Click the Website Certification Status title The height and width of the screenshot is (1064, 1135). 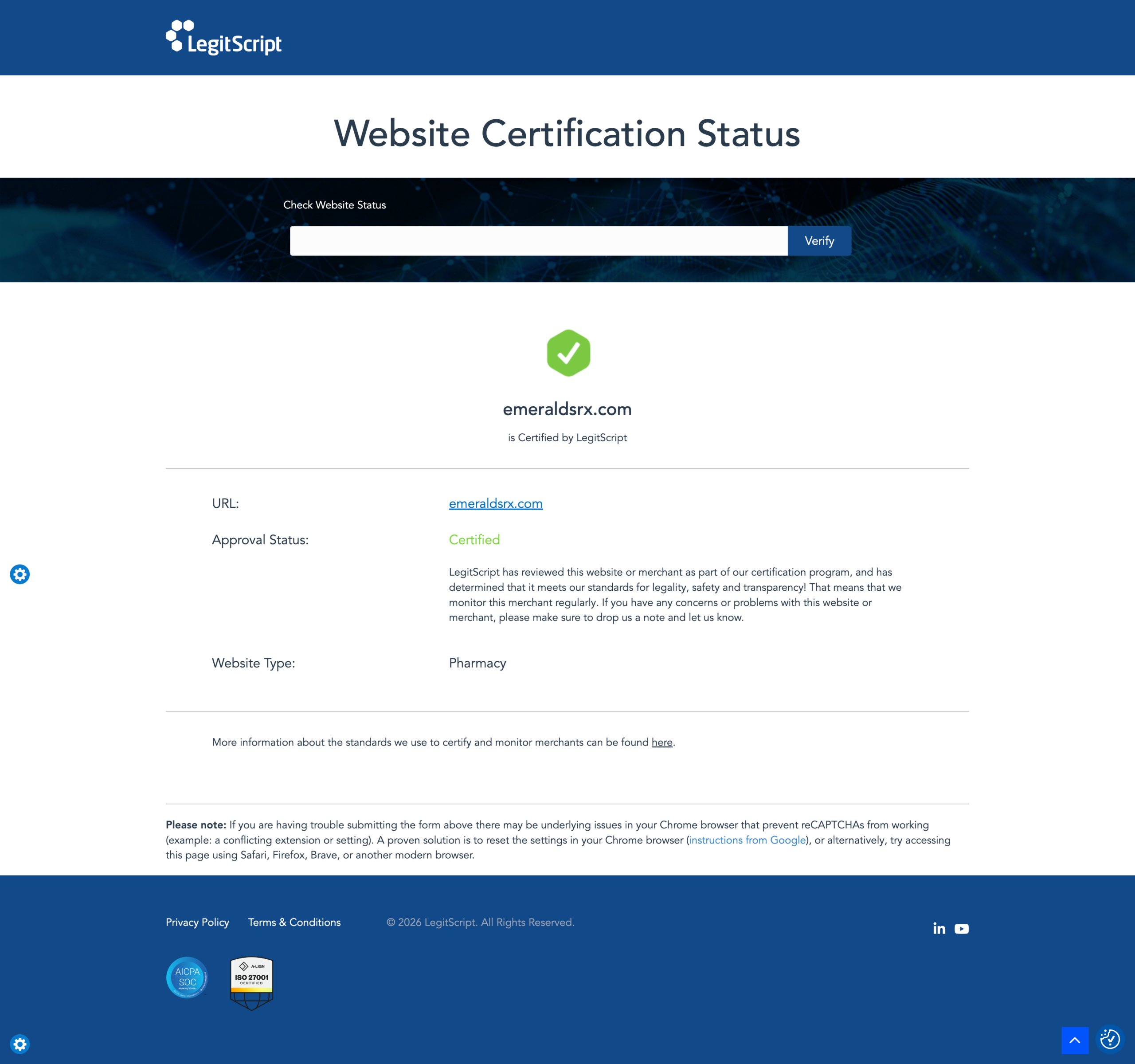coord(567,133)
